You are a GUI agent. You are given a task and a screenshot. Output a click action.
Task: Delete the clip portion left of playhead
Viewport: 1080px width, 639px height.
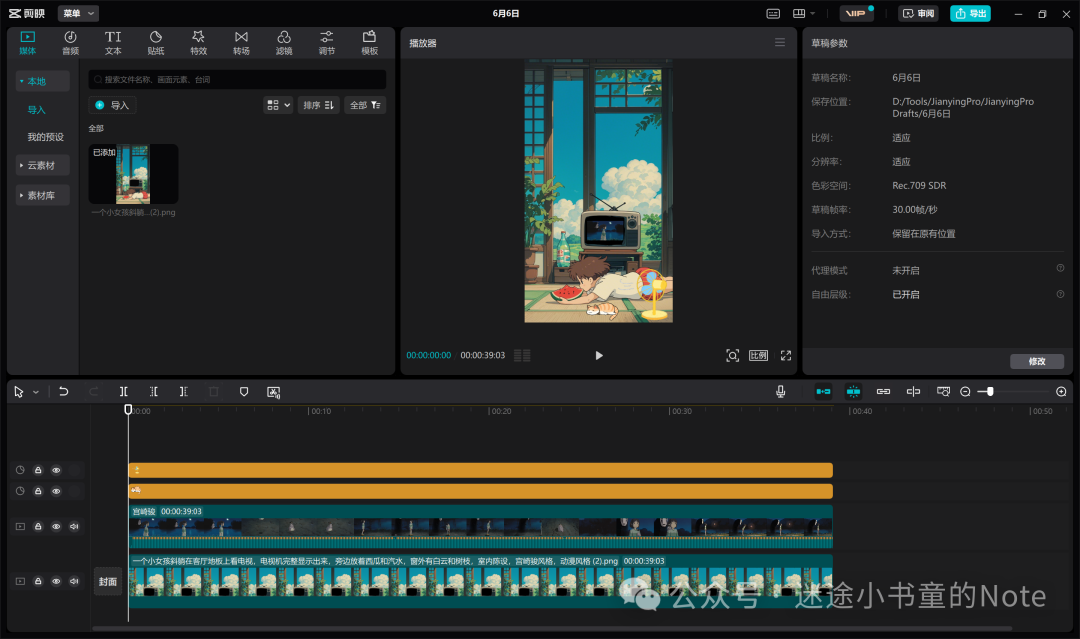pyautogui.click(x=154, y=392)
